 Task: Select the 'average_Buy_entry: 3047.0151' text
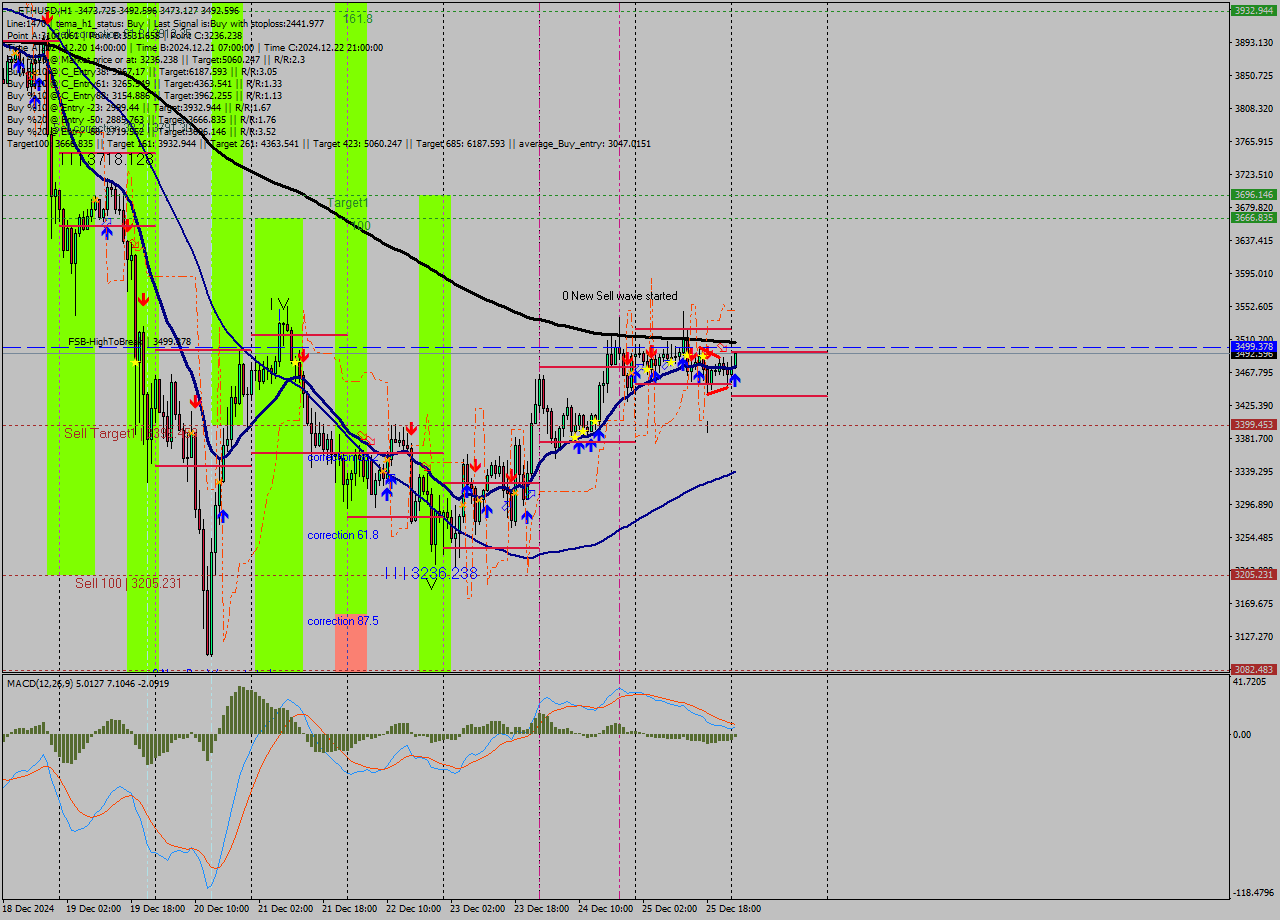[584, 144]
